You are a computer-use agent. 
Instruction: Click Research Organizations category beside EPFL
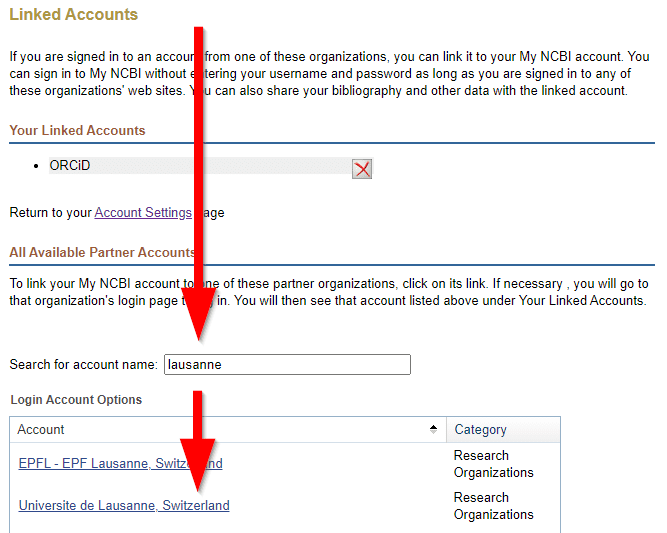(493, 464)
